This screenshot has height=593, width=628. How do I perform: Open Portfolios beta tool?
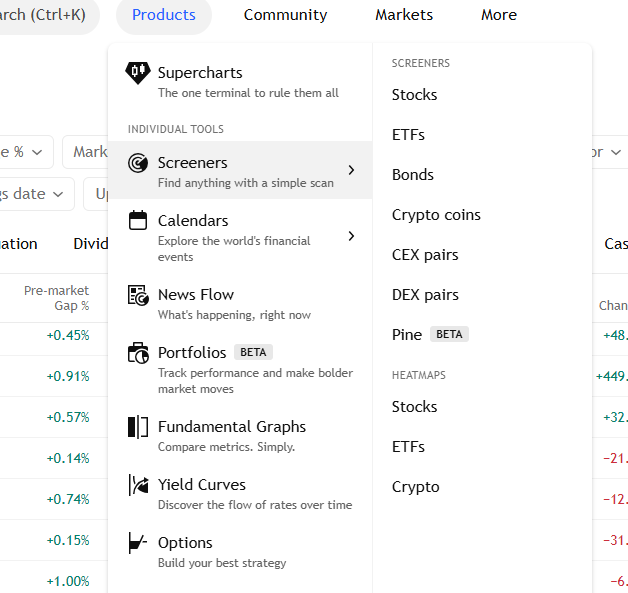pos(240,369)
